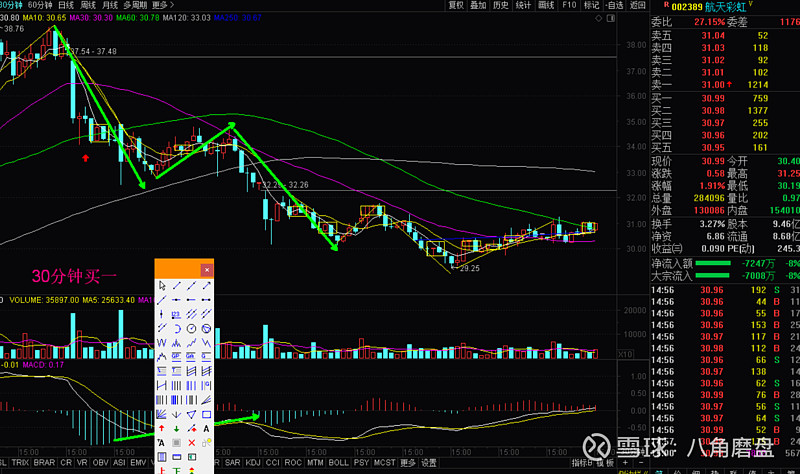The width and height of the screenshot is (800, 474).
Task: Select the SAR indicator tab
Action: click(x=233, y=463)
